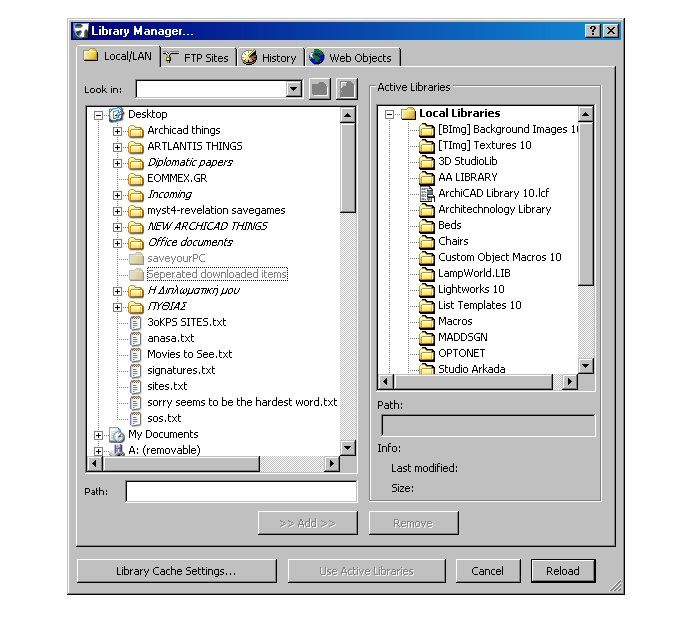Select the Seperated downloaded items folder

(217, 274)
